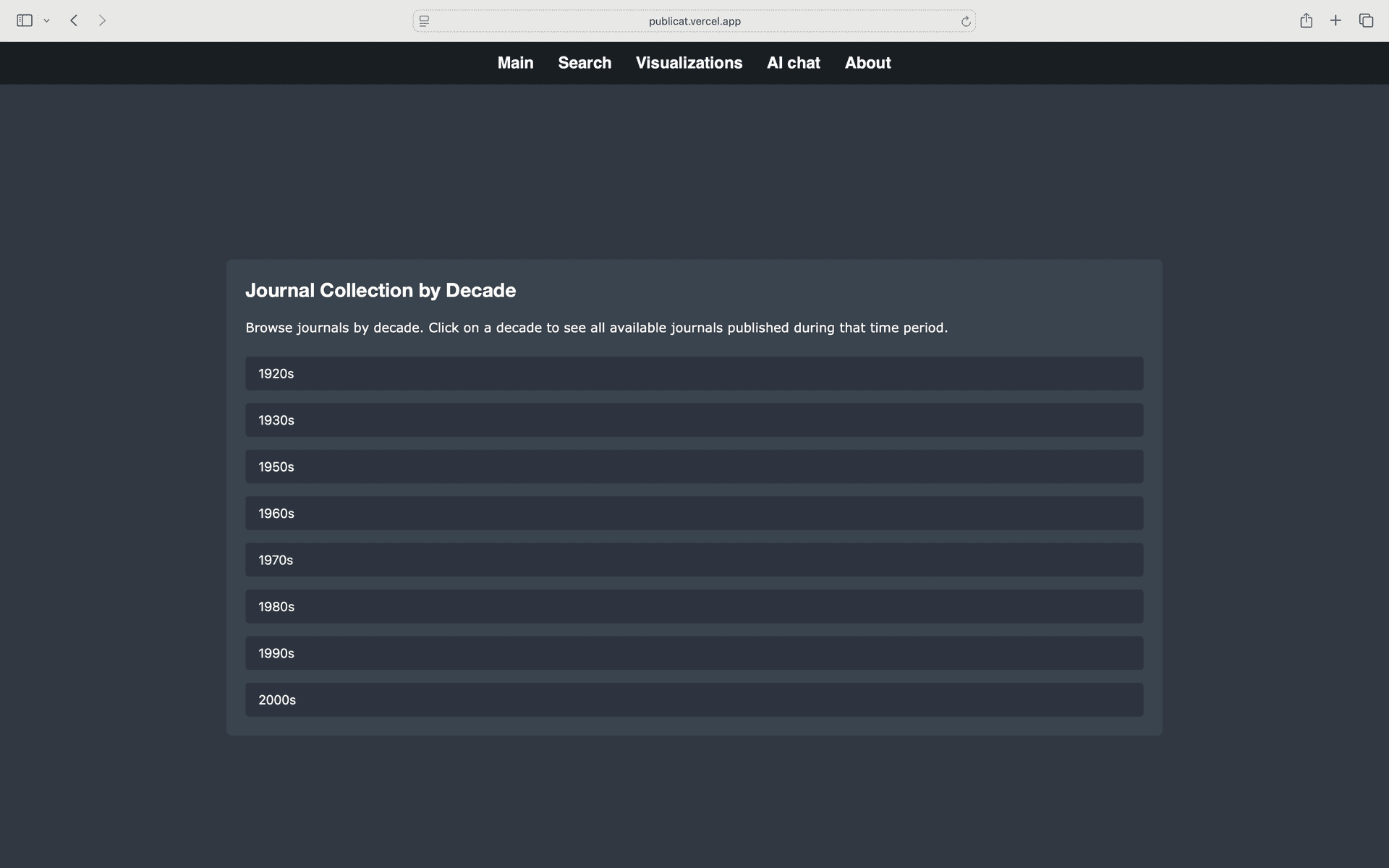Viewport: 1389px width, 868px height.
Task: Toggle the Safari sidebar icon
Action: [25, 20]
